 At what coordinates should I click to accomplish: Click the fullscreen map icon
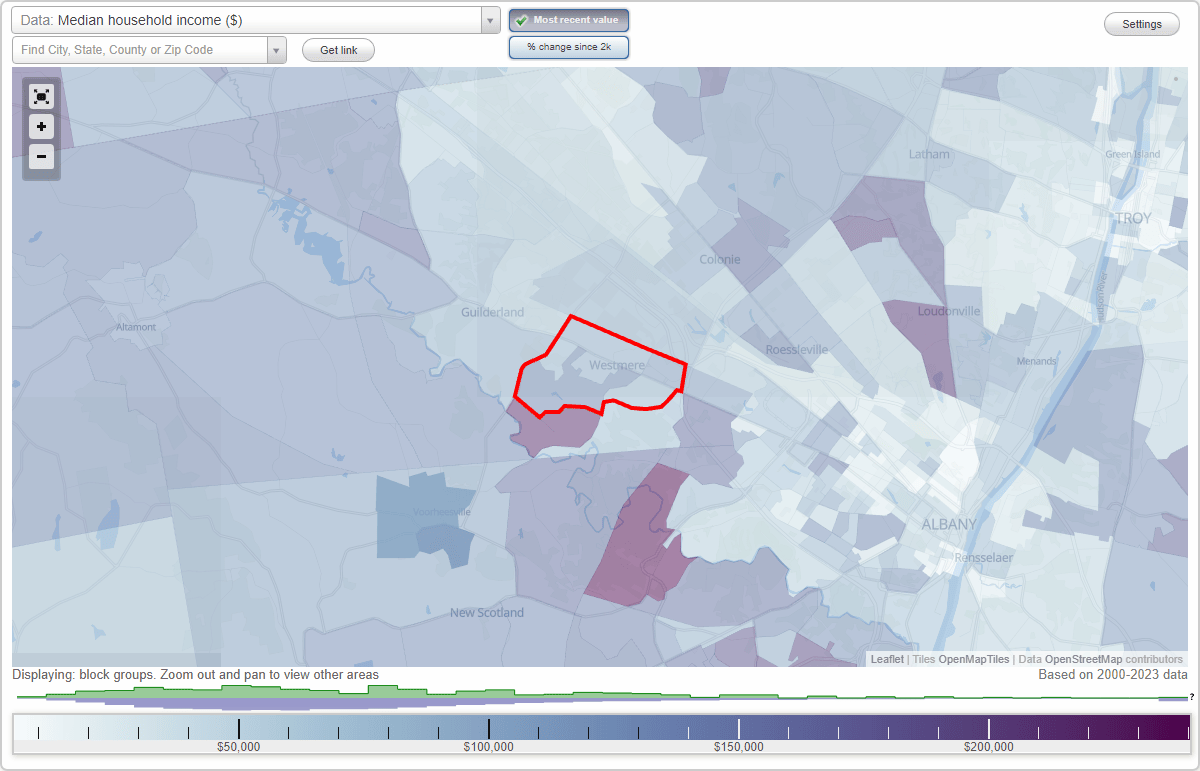[x=41, y=97]
